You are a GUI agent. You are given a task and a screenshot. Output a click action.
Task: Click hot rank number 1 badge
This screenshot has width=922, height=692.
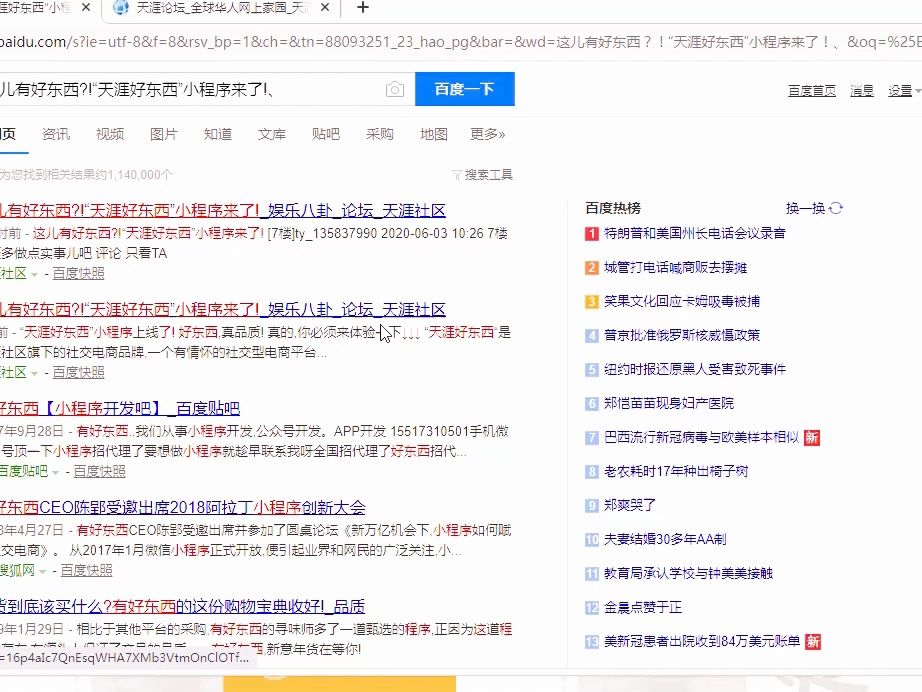pos(591,234)
